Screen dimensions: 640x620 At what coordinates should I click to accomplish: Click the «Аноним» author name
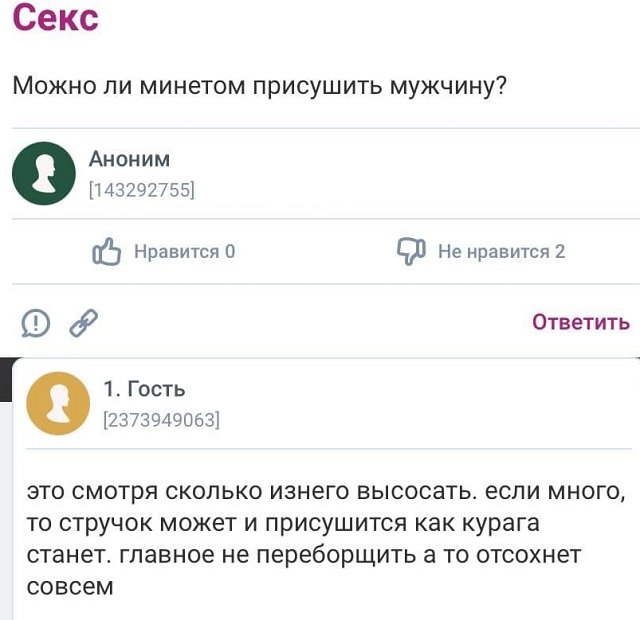pyautogui.click(x=130, y=159)
